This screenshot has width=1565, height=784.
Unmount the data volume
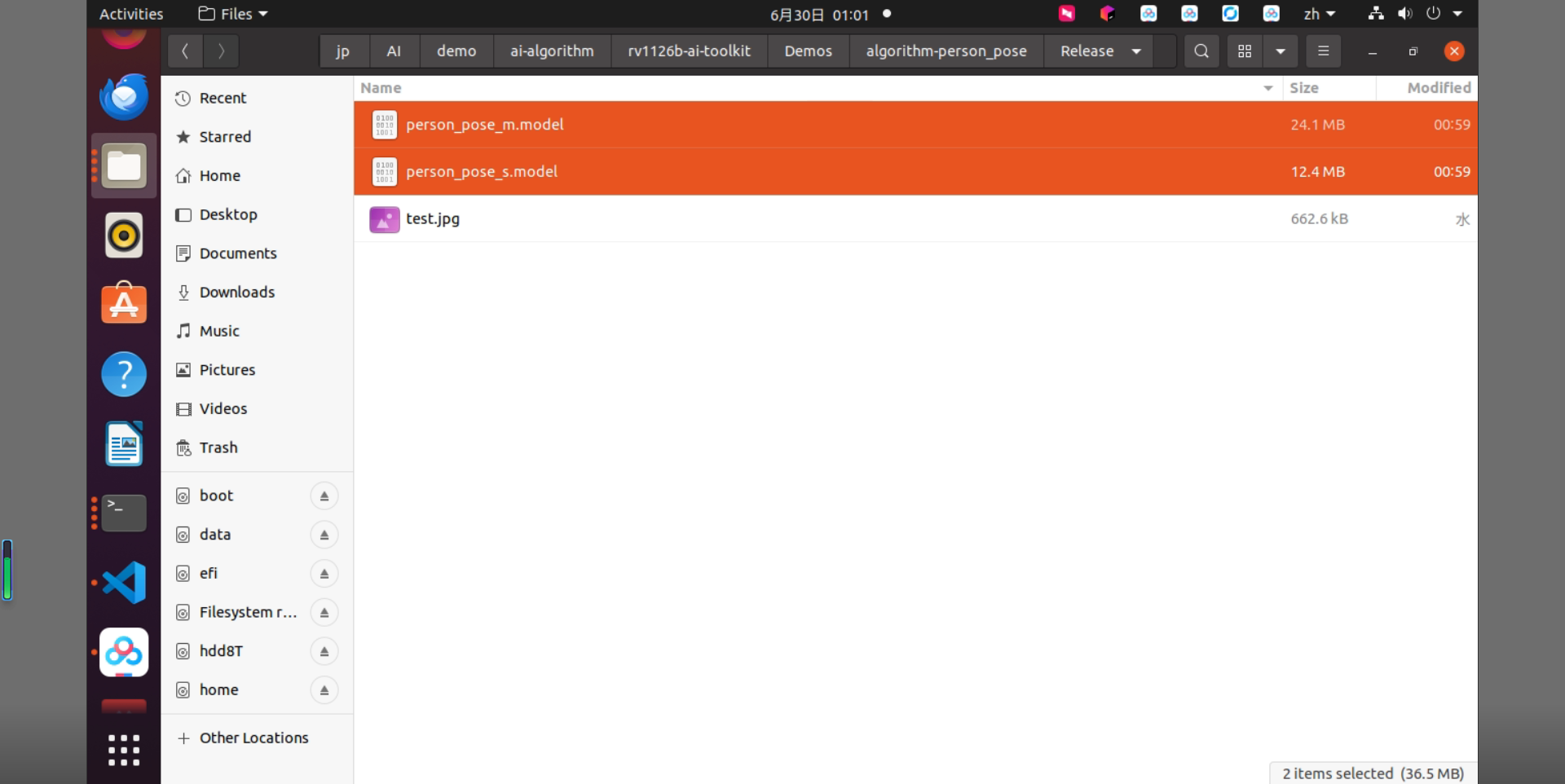point(324,535)
